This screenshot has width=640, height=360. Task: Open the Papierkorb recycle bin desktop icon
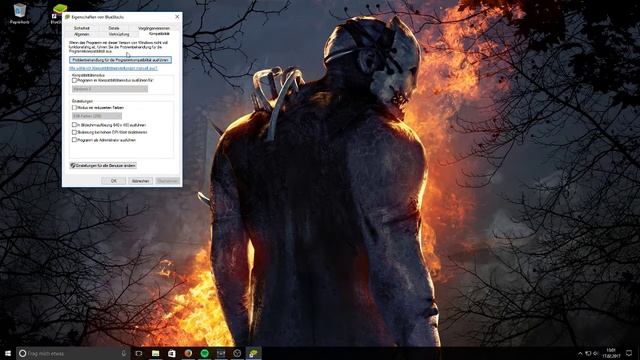click(19, 13)
